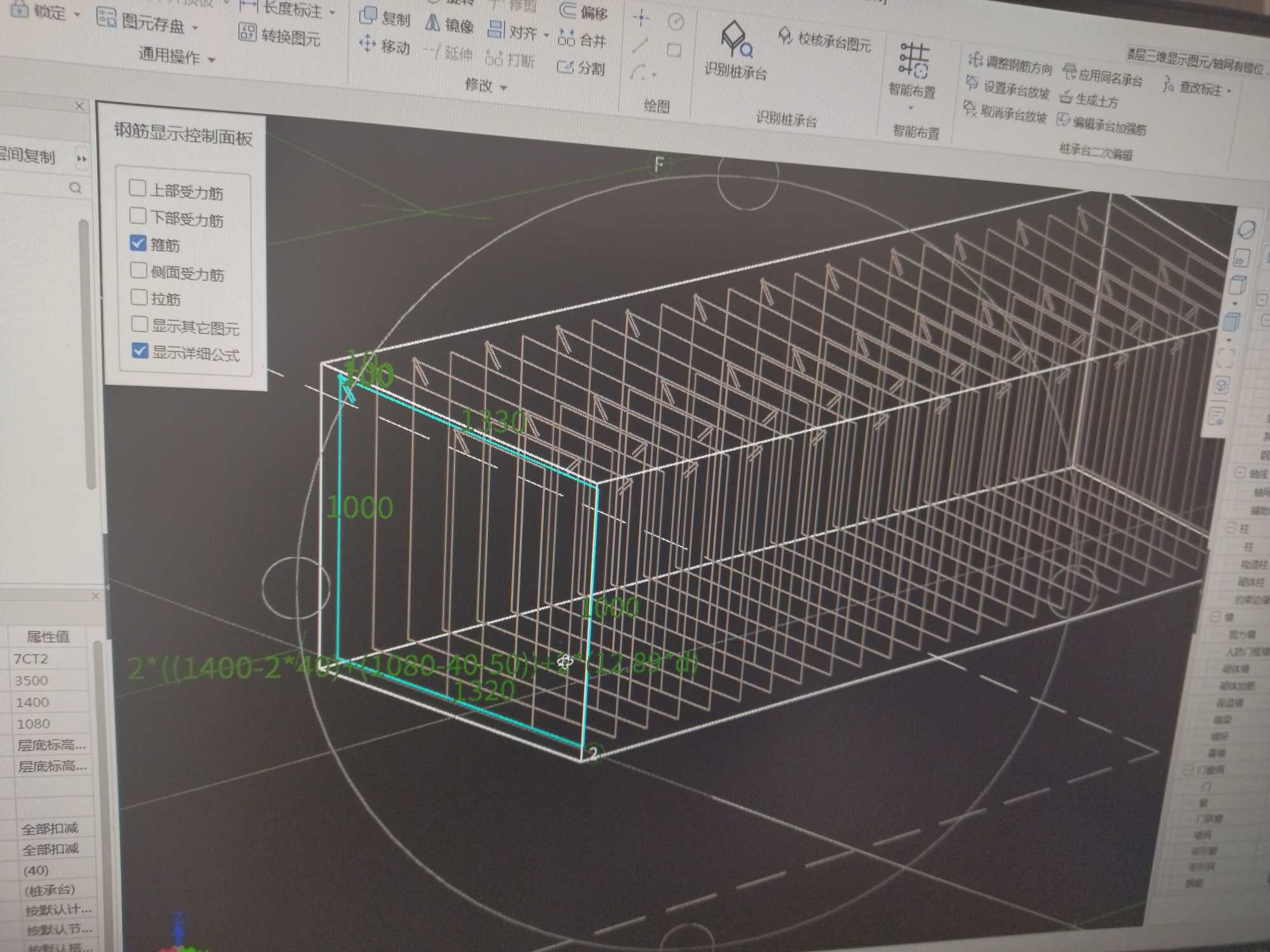
Task: Select the rectangle draw tool
Action: [x=674, y=50]
